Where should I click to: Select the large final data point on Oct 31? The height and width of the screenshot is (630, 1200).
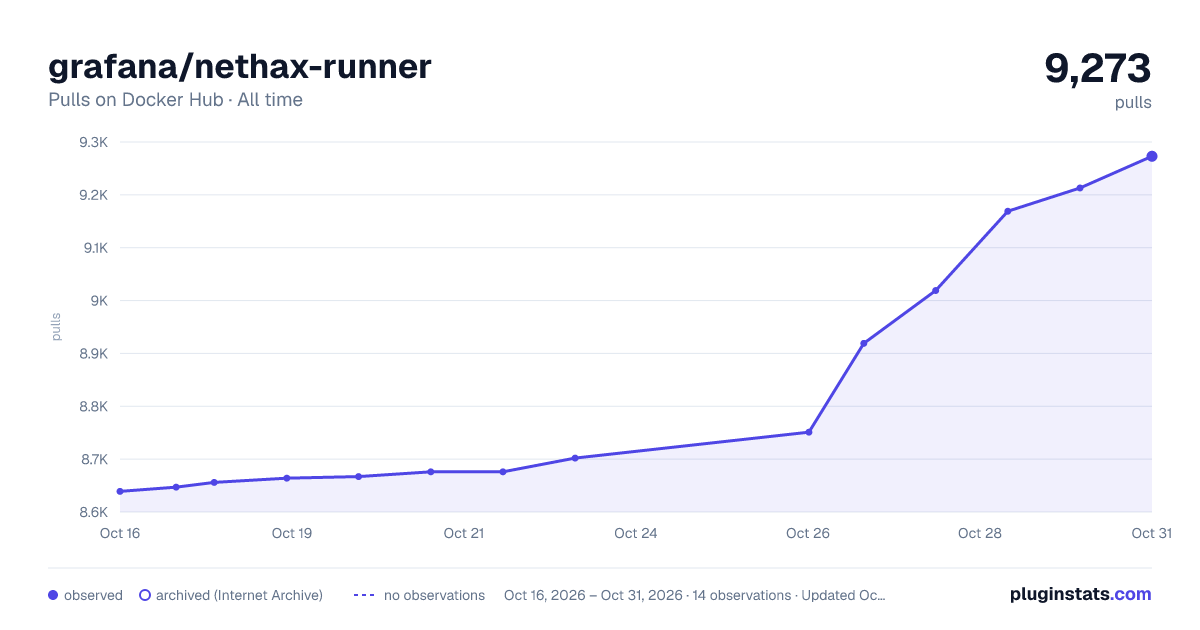click(1152, 156)
